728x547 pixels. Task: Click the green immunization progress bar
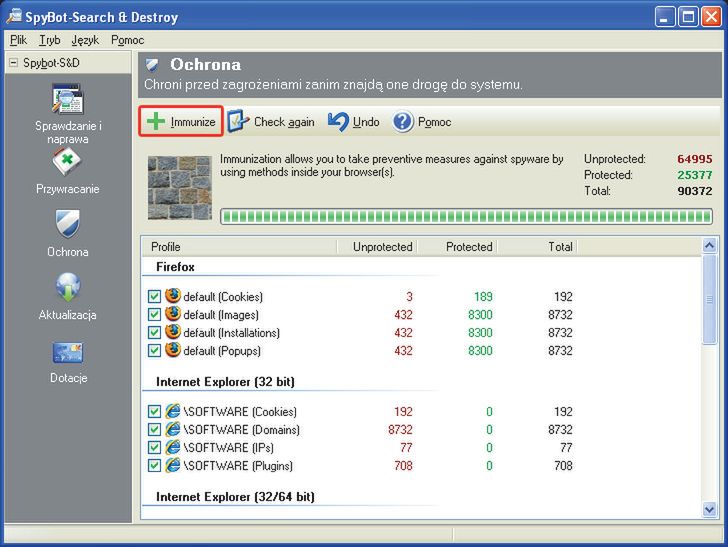tap(466, 216)
